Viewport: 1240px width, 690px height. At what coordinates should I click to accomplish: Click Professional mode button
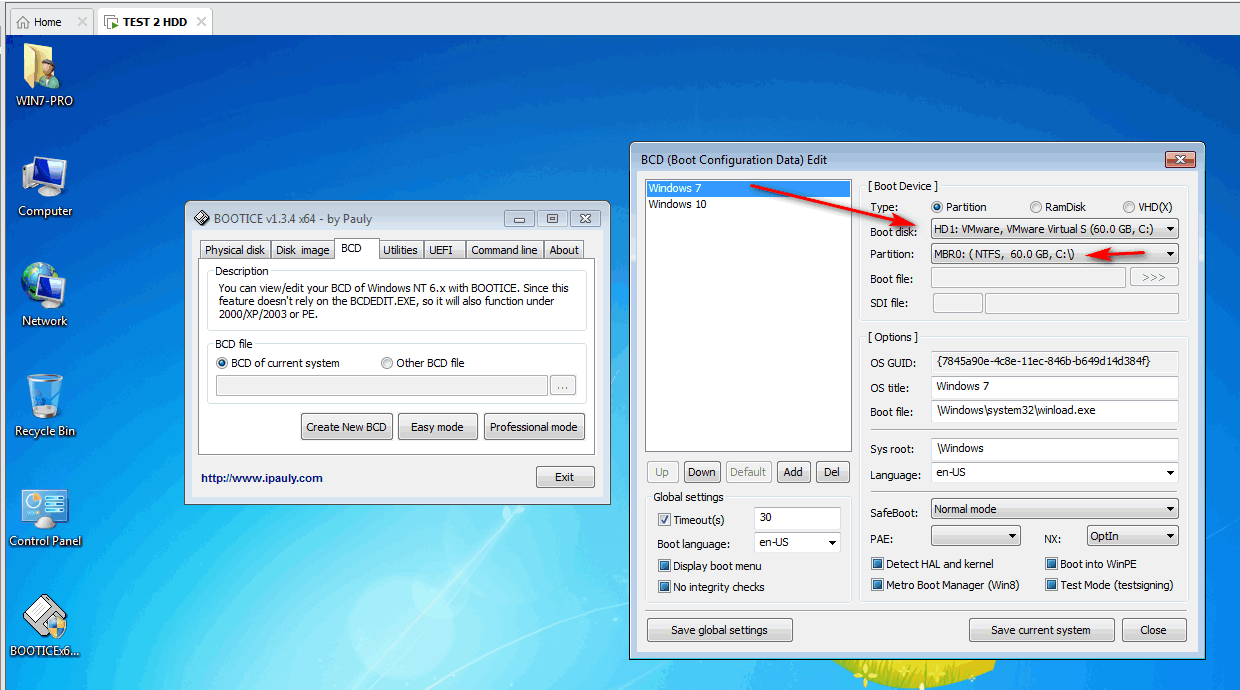(x=533, y=427)
